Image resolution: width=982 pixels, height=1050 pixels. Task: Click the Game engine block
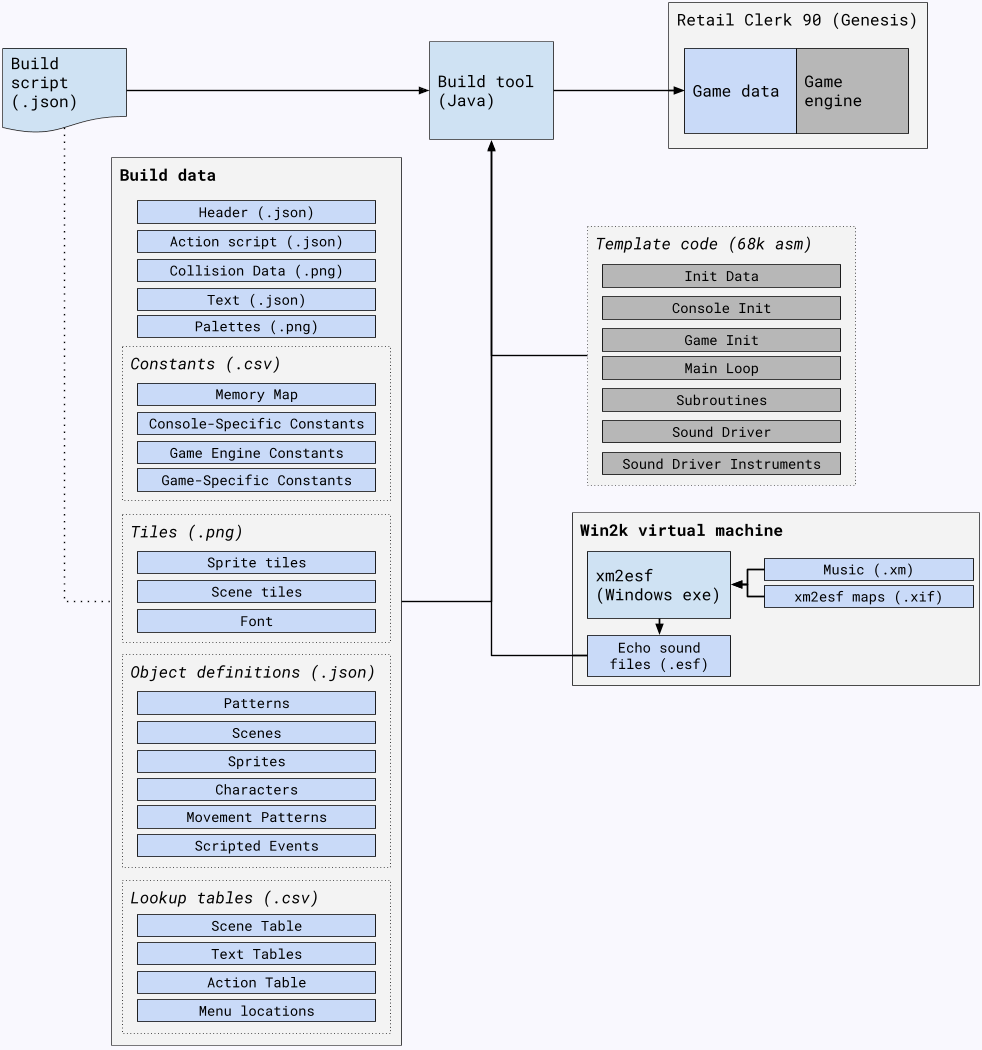[x=851, y=90]
